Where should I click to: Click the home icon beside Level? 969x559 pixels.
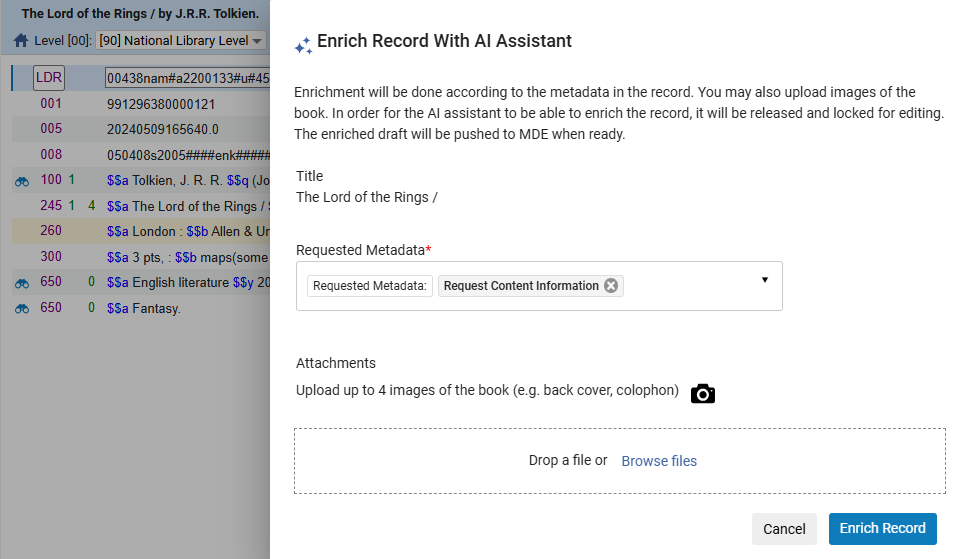21,41
